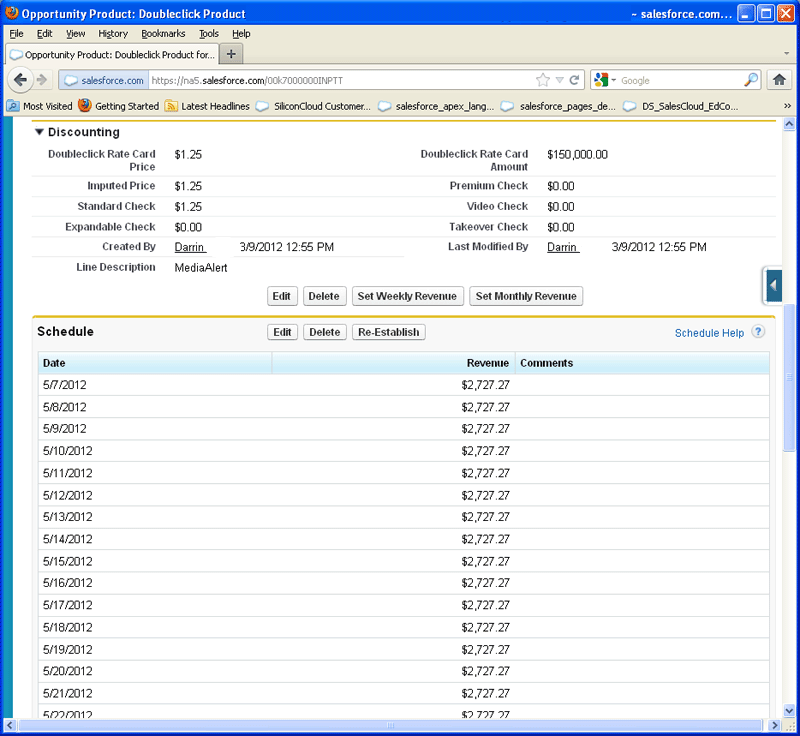
Task: Bookmark this page via the star icon
Action: click(x=540, y=81)
